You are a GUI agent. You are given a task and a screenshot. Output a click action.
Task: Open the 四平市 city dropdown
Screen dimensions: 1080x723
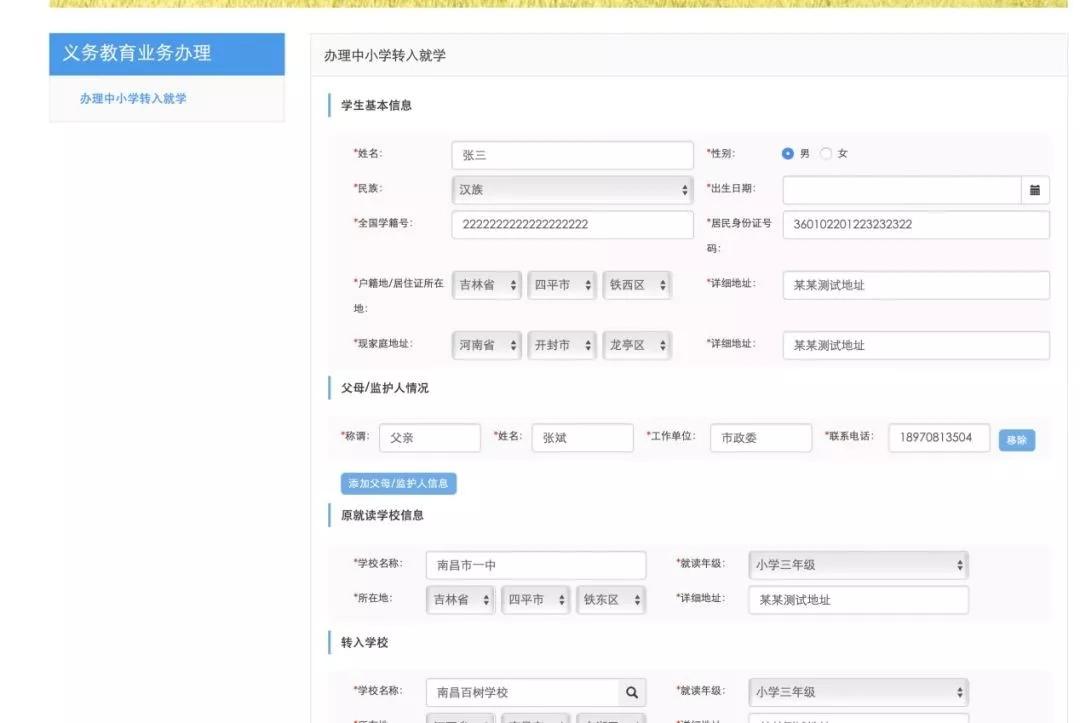click(561, 284)
